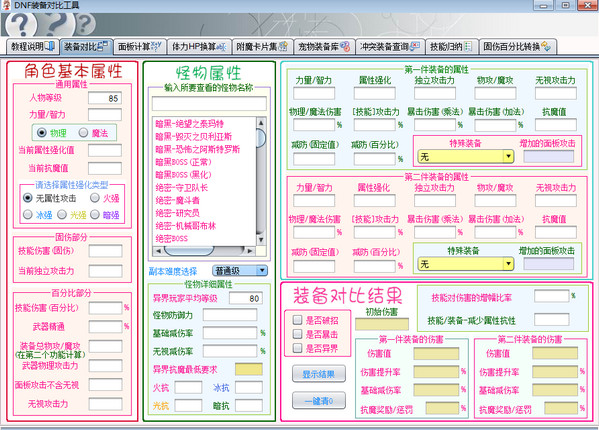This screenshot has height=430, width=599.
Task: Open the 冲突装备查询 tab
Action: (390, 47)
